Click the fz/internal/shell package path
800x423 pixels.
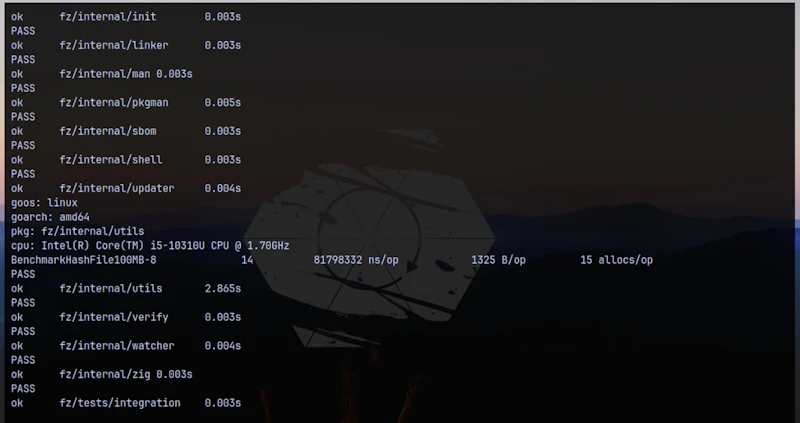(x=111, y=160)
